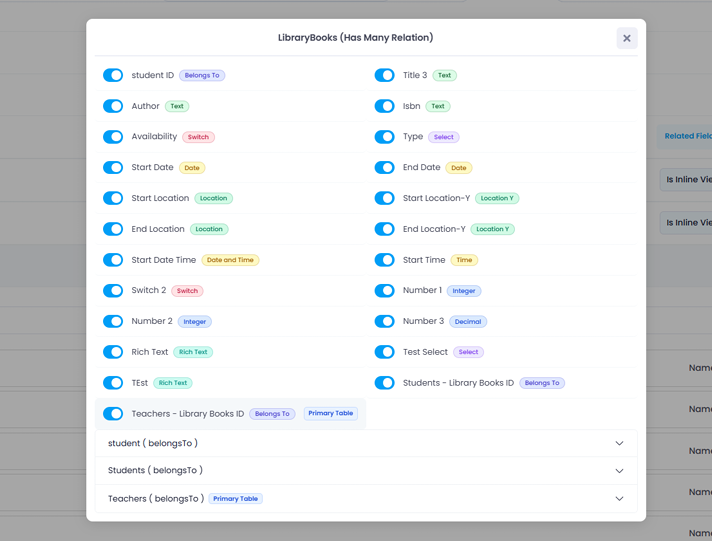Toggle off the student ID field
This screenshot has height=541, width=712.
click(x=113, y=75)
